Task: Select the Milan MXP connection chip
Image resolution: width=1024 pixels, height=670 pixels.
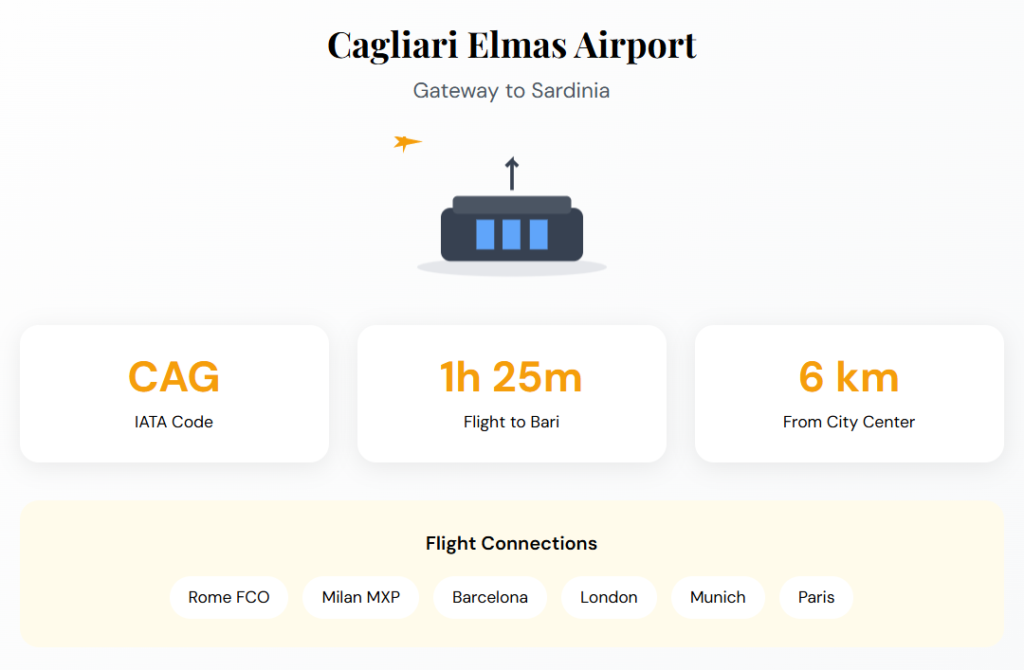Action: click(x=361, y=597)
